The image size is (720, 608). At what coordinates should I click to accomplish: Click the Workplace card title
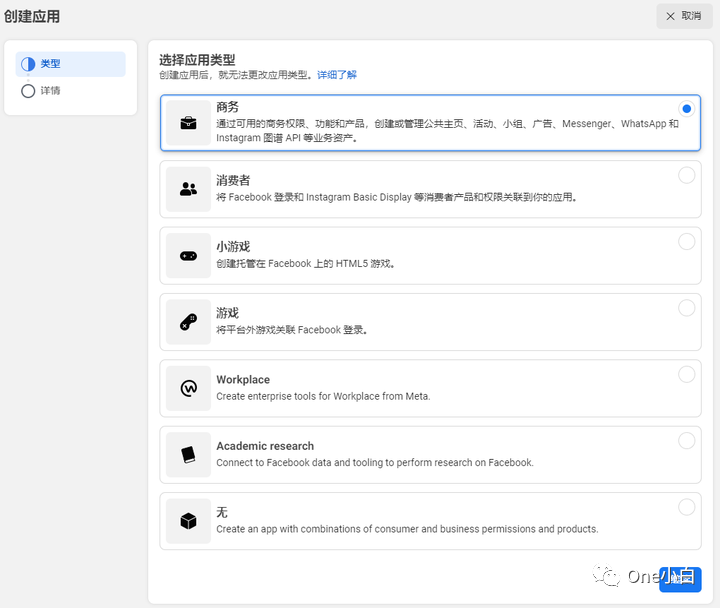243,380
